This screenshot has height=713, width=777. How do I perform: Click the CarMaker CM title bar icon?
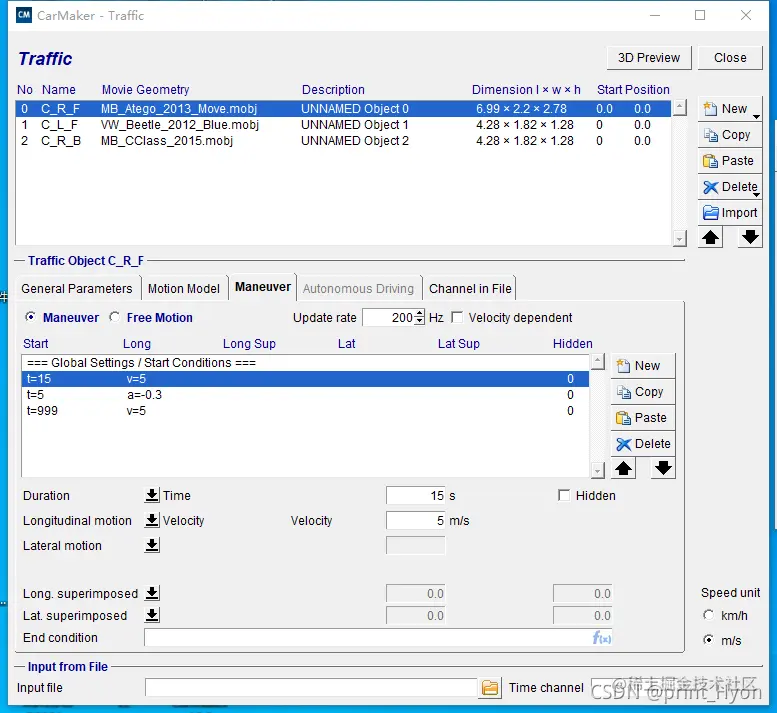24,15
